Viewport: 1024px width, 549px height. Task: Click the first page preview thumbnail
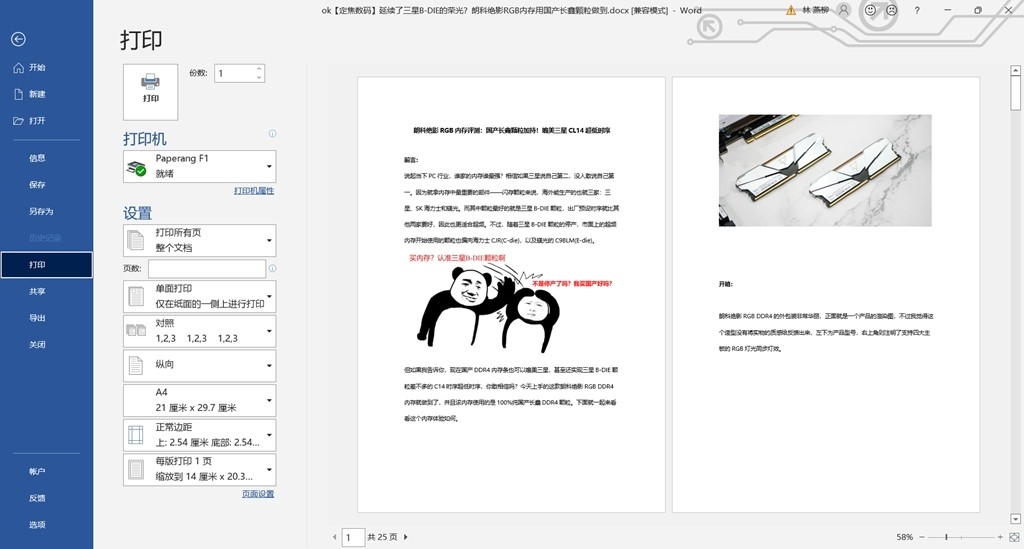click(x=511, y=294)
